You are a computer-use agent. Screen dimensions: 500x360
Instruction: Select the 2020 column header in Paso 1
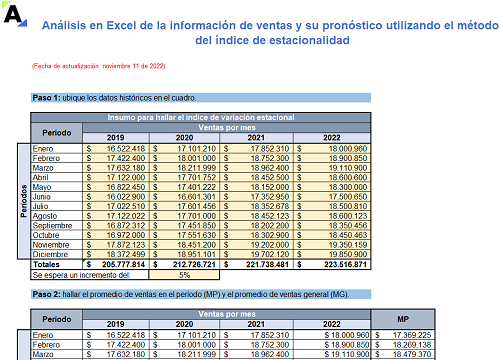click(x=184, y=138)
